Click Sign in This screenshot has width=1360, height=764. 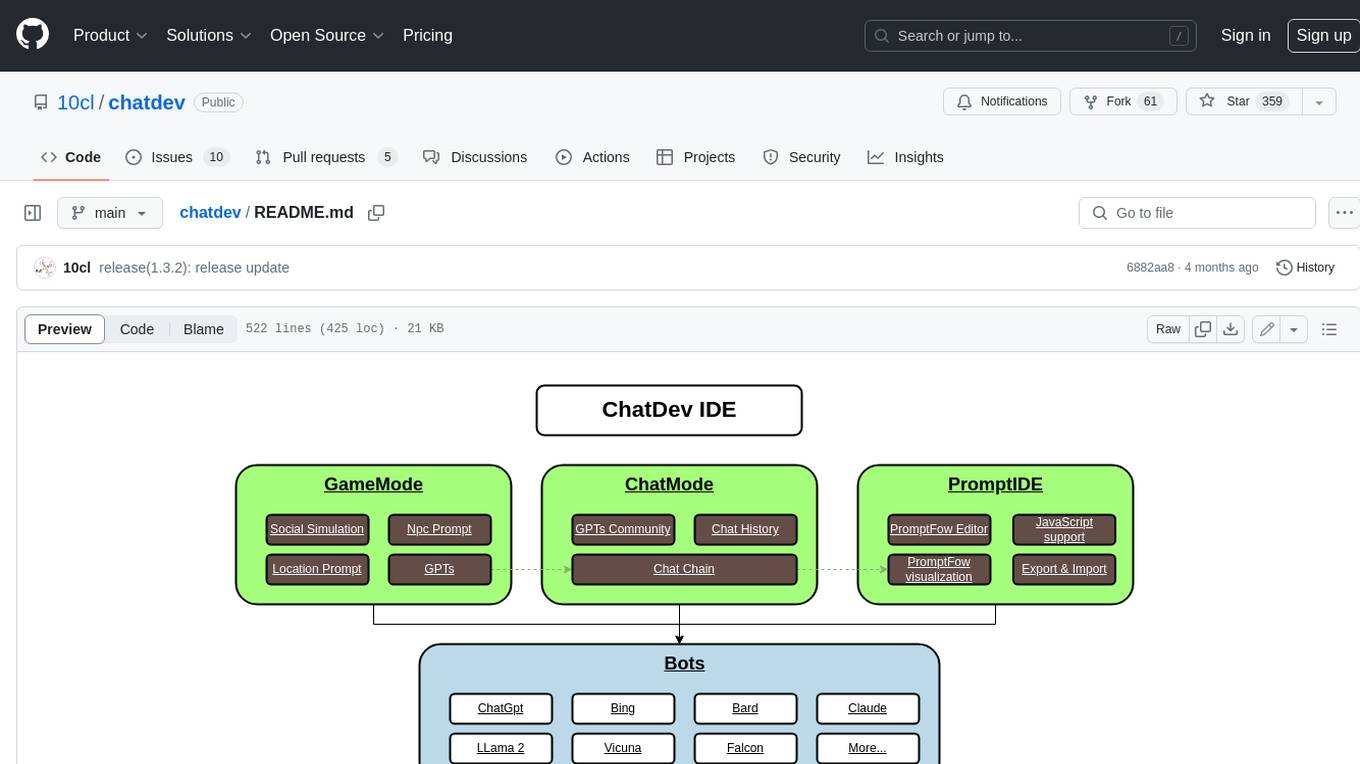click(x=1245, y=35)
